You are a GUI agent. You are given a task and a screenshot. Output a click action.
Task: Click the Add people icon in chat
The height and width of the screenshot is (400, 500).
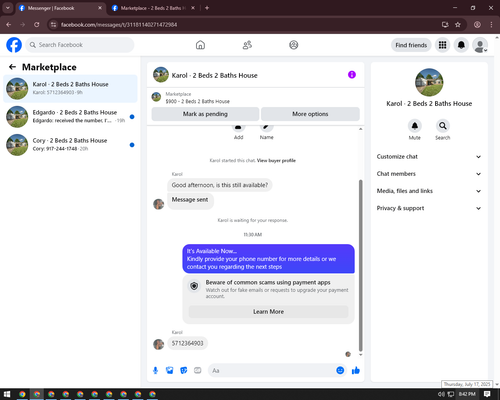click(x=238, y=127)
